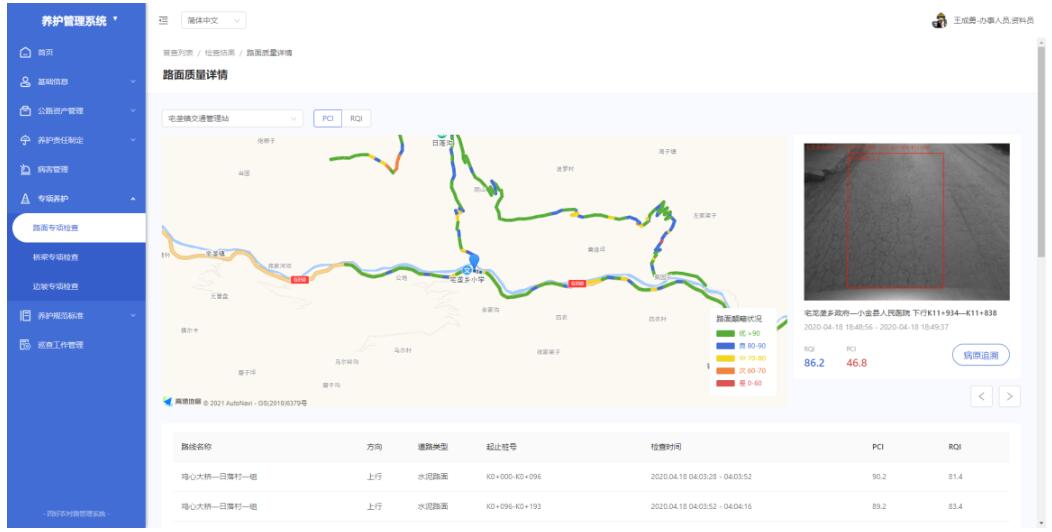Click the 基础信息 person icon
This screenshot has width=1052, height=532.
[24, 81]
